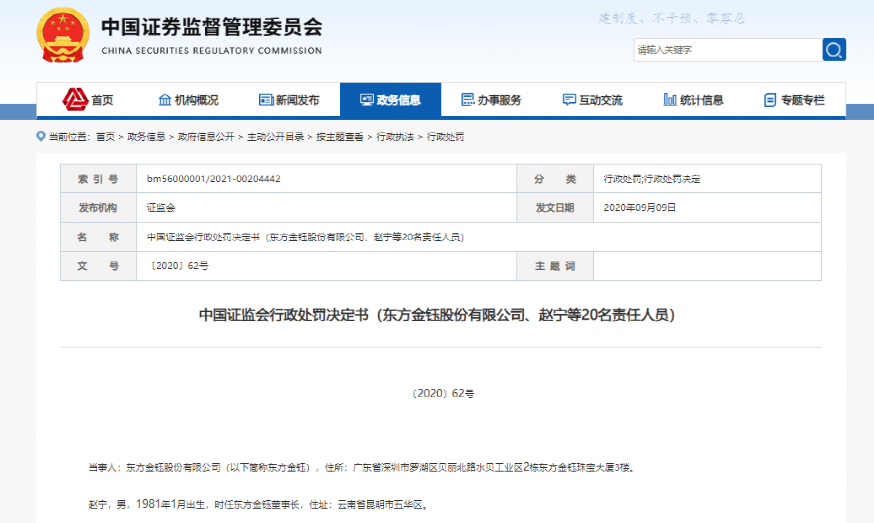The image size is (874, 523).
Task: Go to 政务信息 in the breadcrumb
Action: click(146, 137)
